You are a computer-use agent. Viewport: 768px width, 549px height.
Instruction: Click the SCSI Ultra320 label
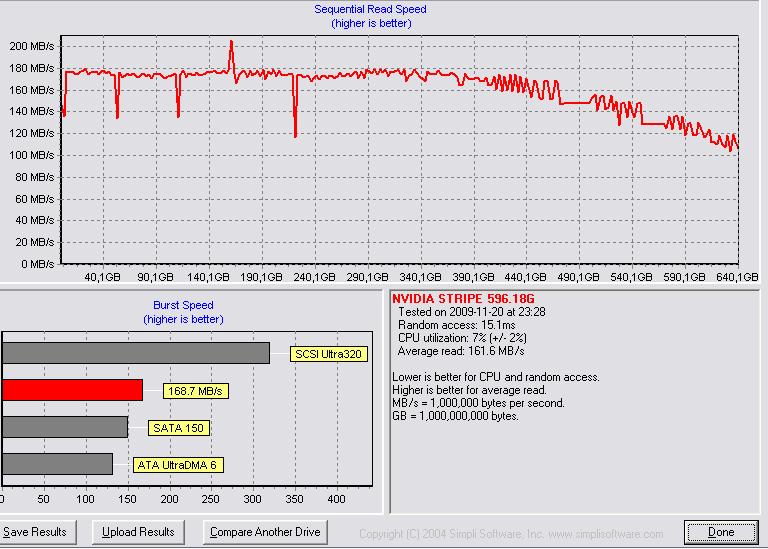(x=329, y=354)
